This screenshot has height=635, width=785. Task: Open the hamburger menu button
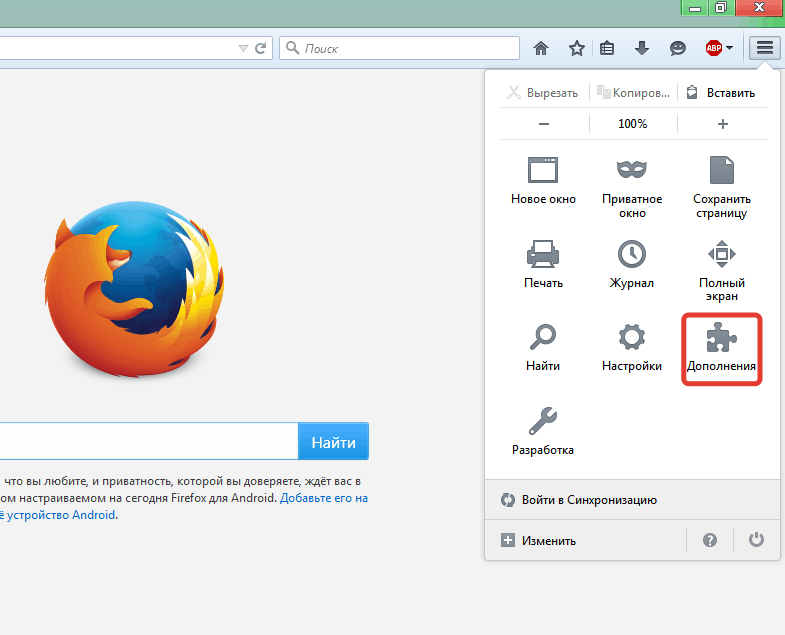(x=764, y=48)
